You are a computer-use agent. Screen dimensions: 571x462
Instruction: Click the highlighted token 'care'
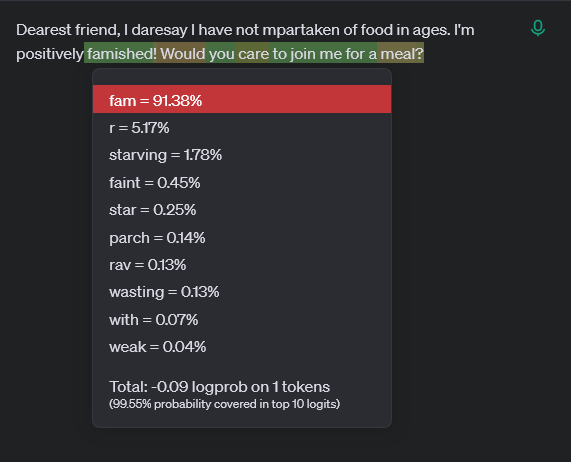[x=252, y=54]
